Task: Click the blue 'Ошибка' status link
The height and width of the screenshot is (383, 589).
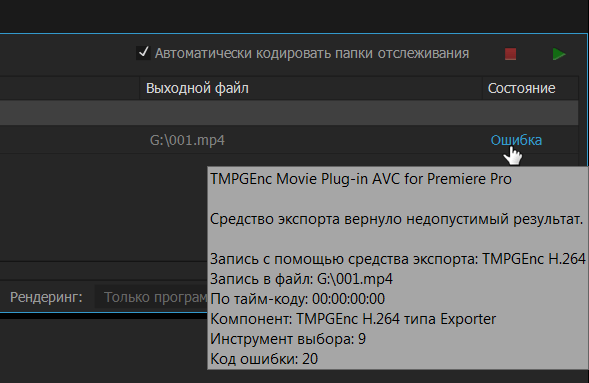Action: point(516,140)
